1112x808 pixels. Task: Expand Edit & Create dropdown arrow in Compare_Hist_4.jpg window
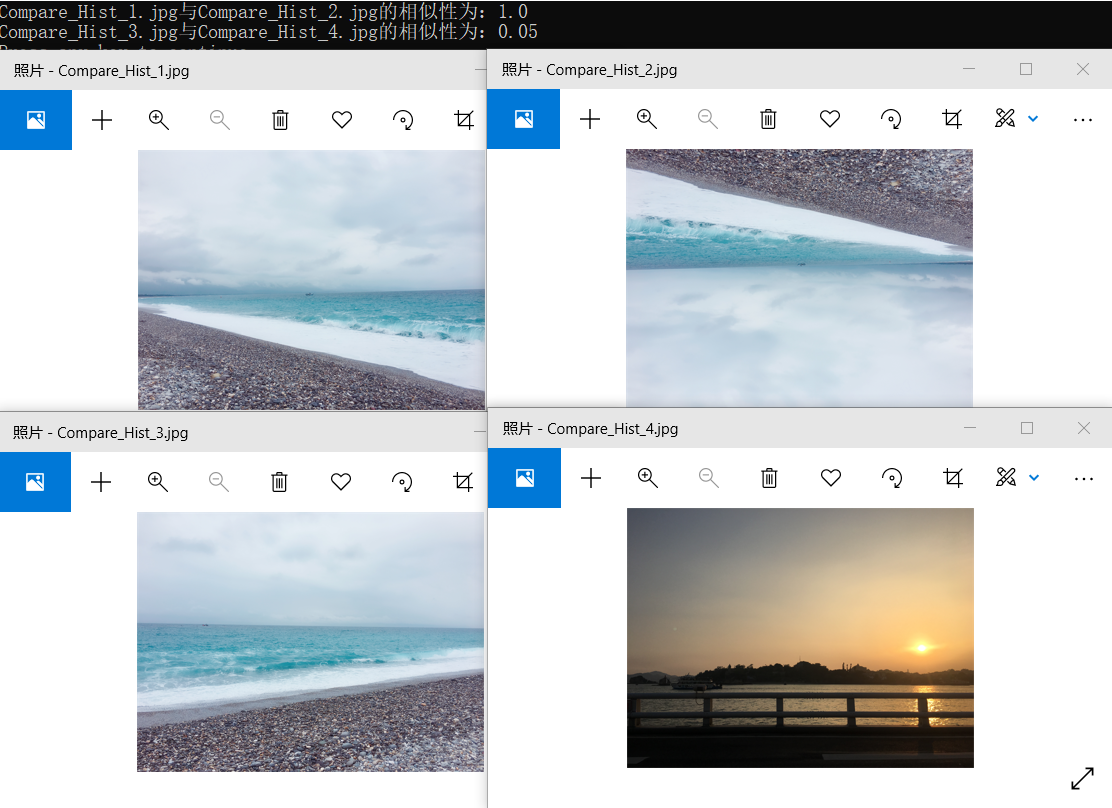pyautogui.click(x=1034, y=478)
